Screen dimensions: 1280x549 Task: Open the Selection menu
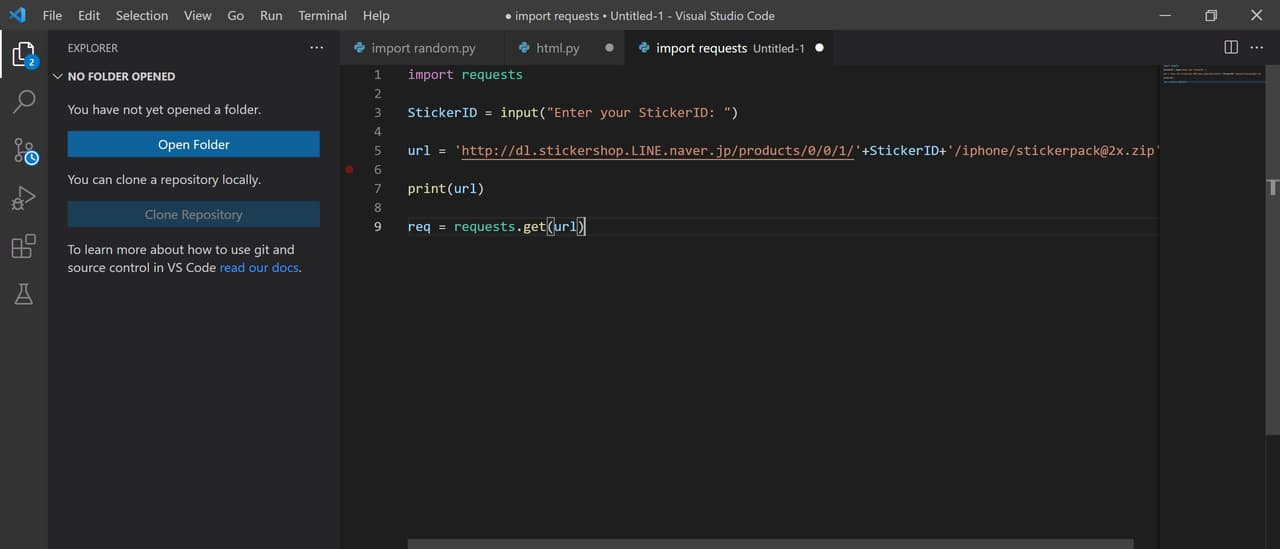tap(142, 15)
